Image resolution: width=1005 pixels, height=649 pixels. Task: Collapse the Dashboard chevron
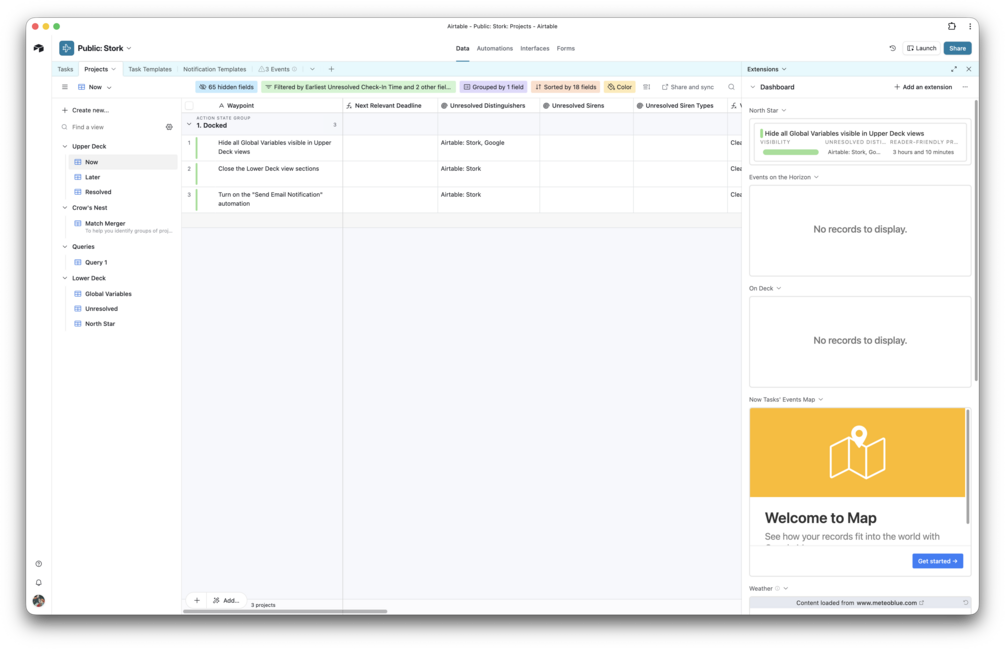pyautogui.click(x=752, y=87)
